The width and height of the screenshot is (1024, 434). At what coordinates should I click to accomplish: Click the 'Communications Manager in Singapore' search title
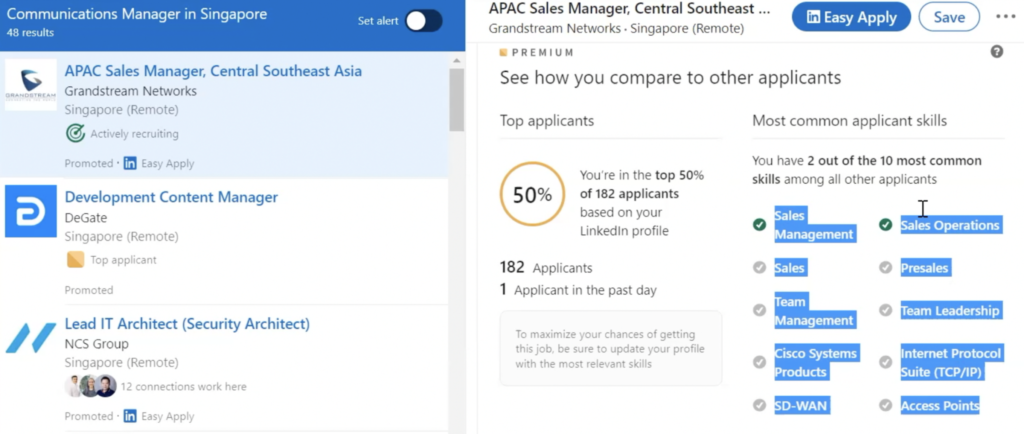click(137, 14)
